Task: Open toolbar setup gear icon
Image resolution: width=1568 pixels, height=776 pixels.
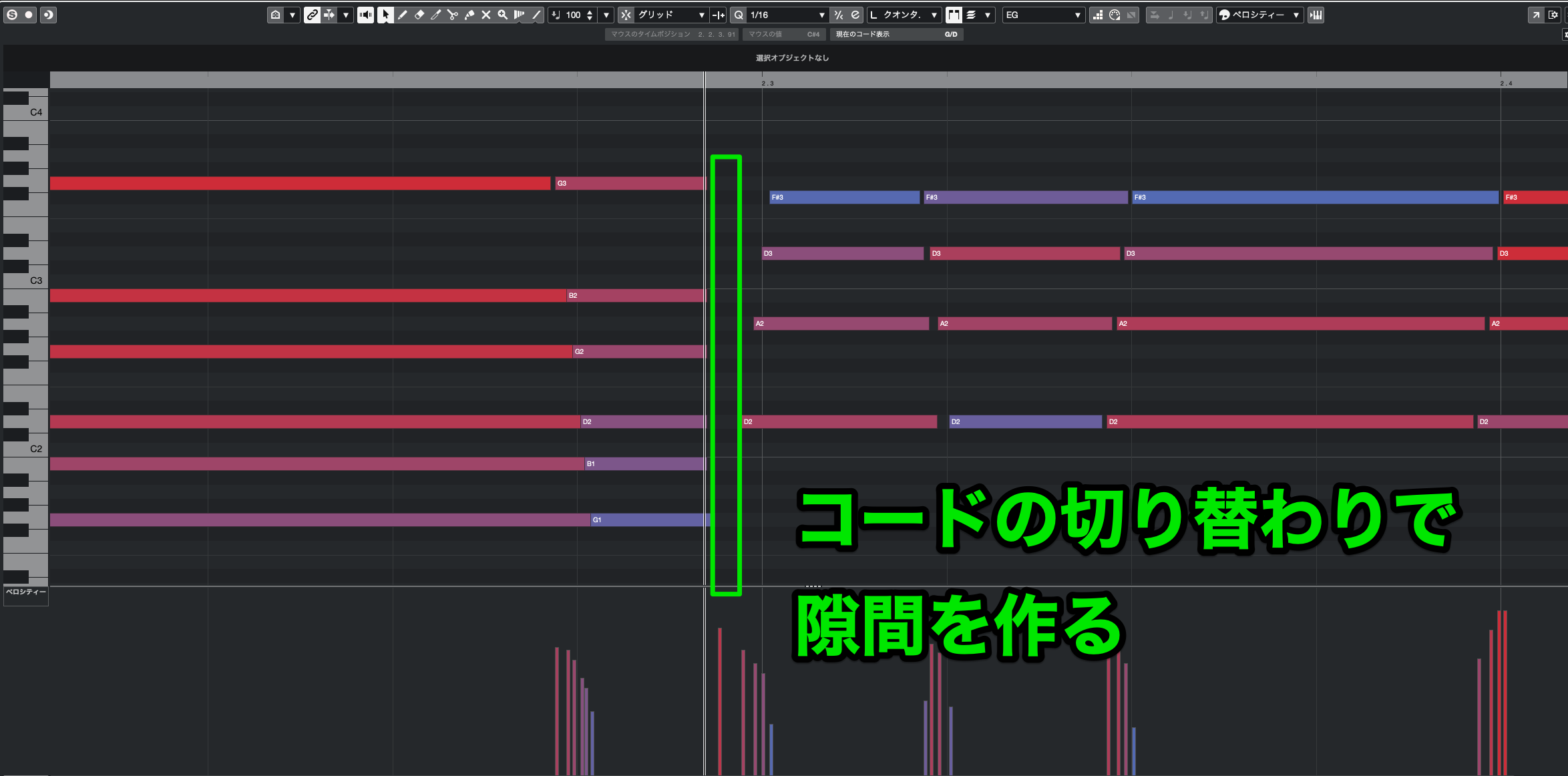Action: pyautogui.click(x=1553, y=15)
